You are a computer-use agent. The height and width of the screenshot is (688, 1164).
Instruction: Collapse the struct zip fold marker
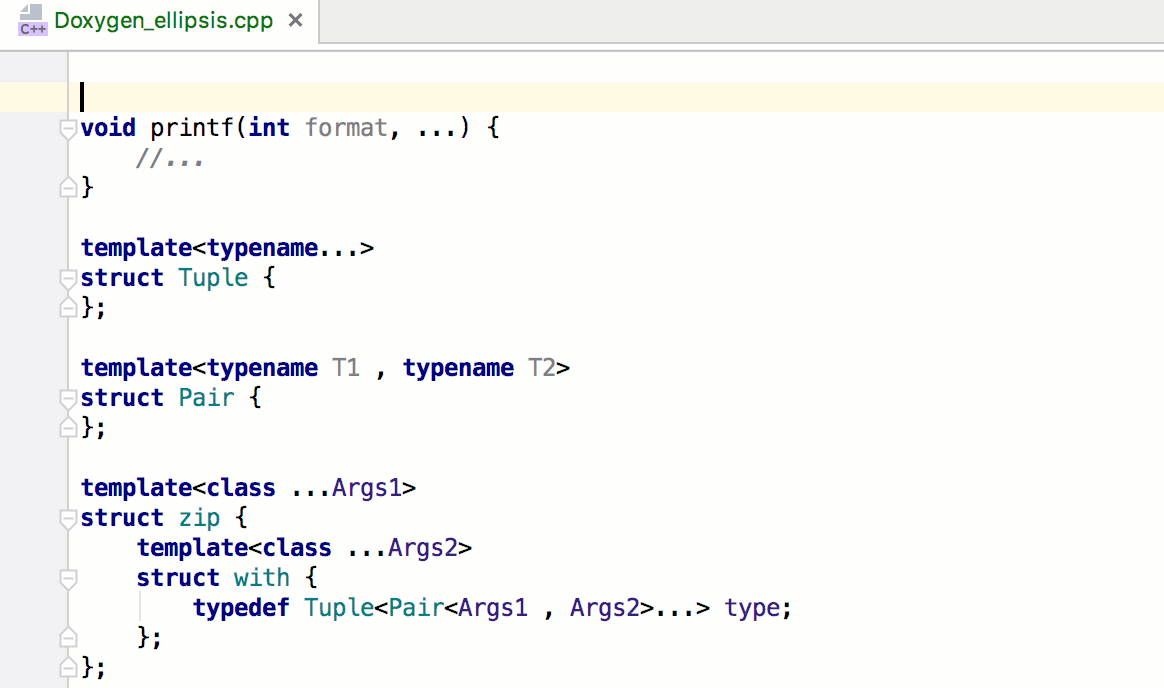(x=68, y=518)
